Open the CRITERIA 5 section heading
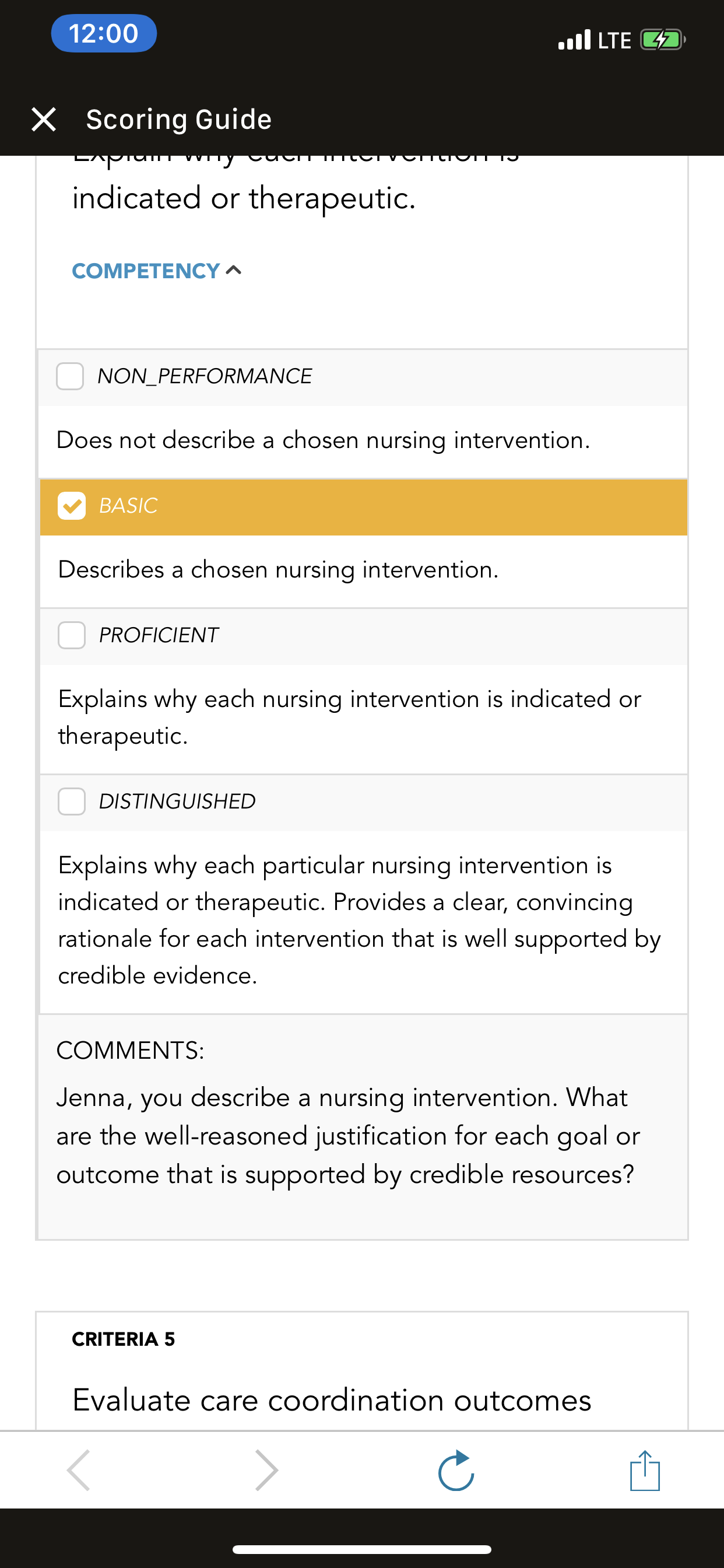 [x=124, y=1339]
